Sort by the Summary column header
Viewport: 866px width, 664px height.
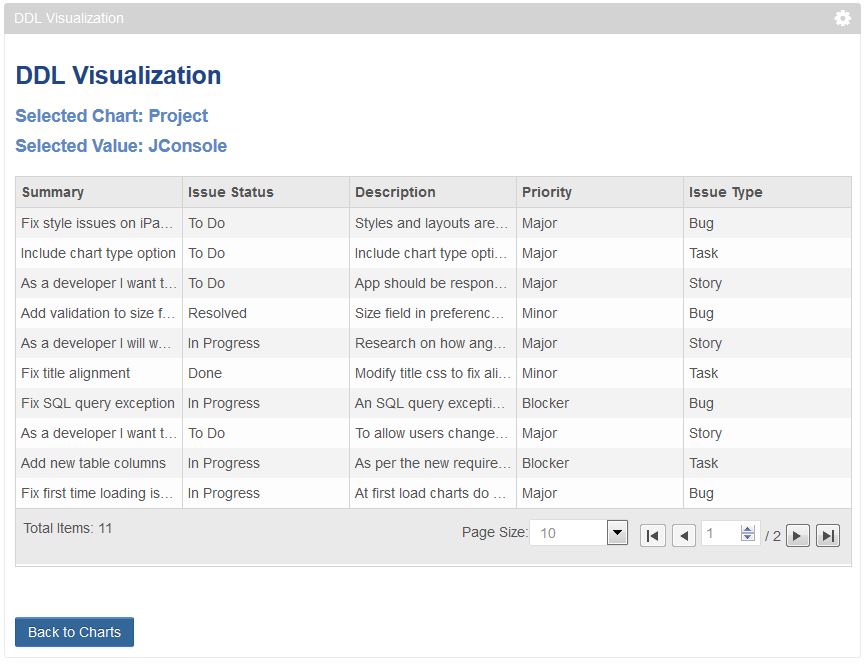53,192
